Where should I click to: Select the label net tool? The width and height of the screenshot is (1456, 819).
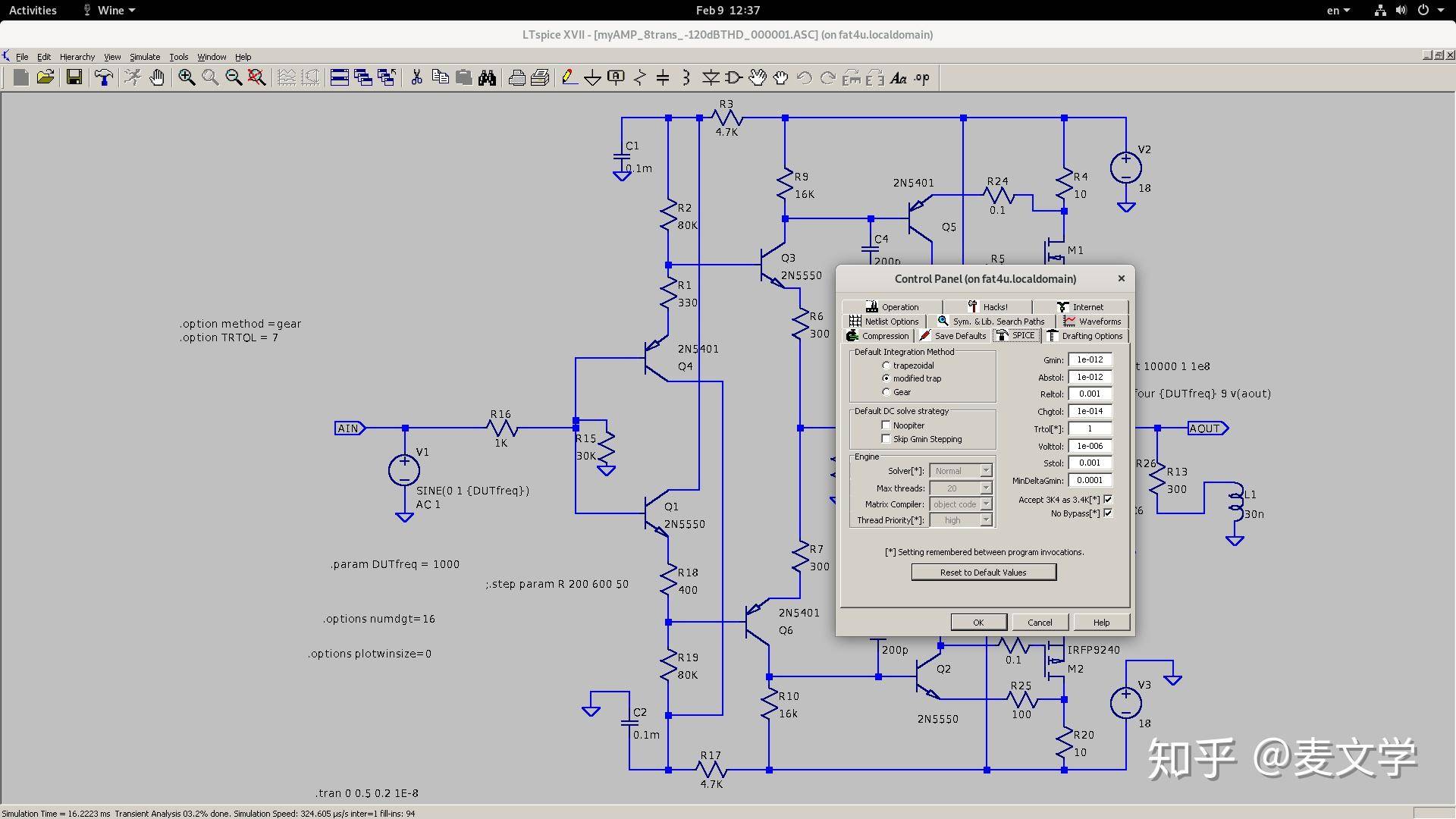(617, 77)
